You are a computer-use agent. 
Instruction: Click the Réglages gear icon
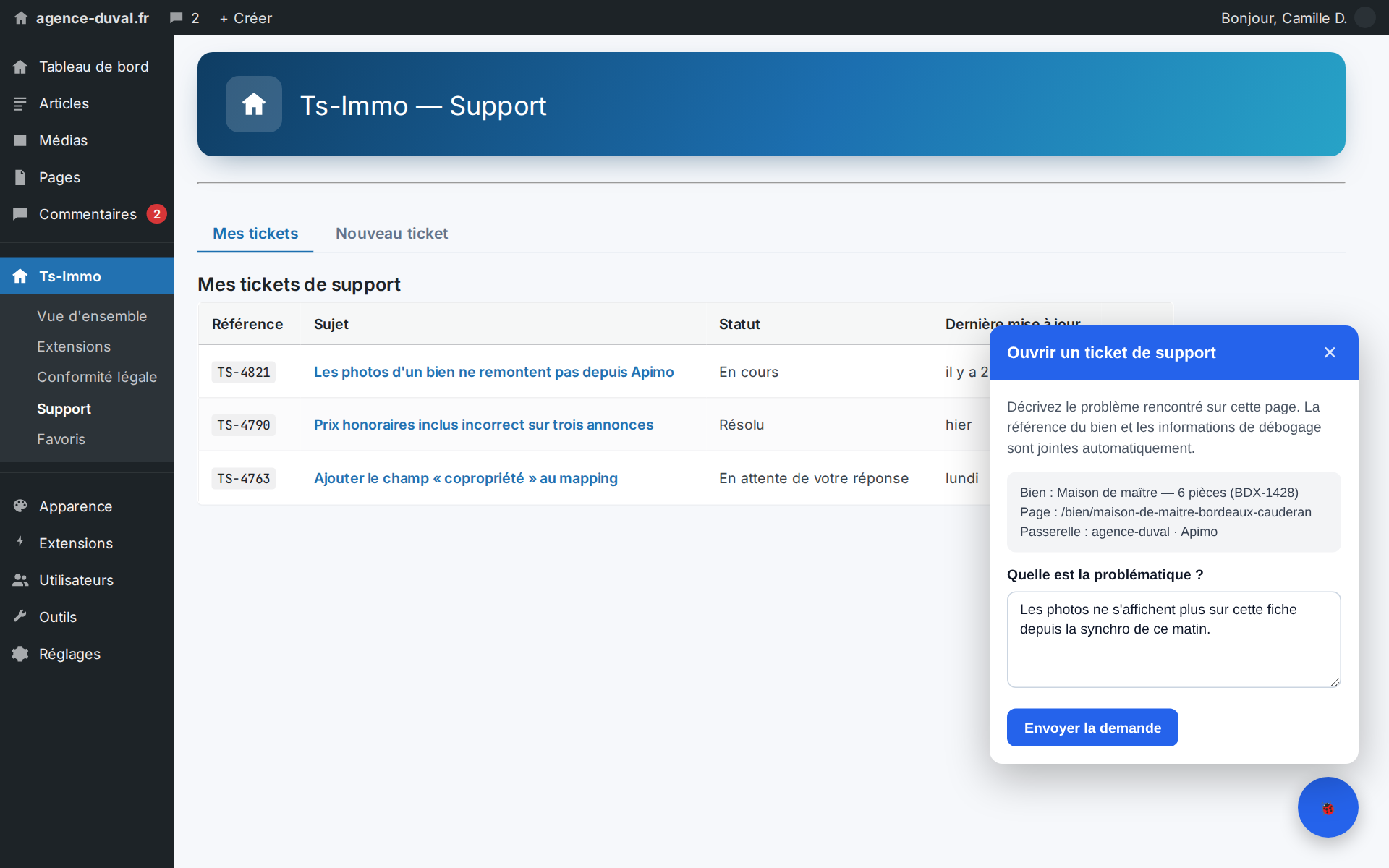20,653
